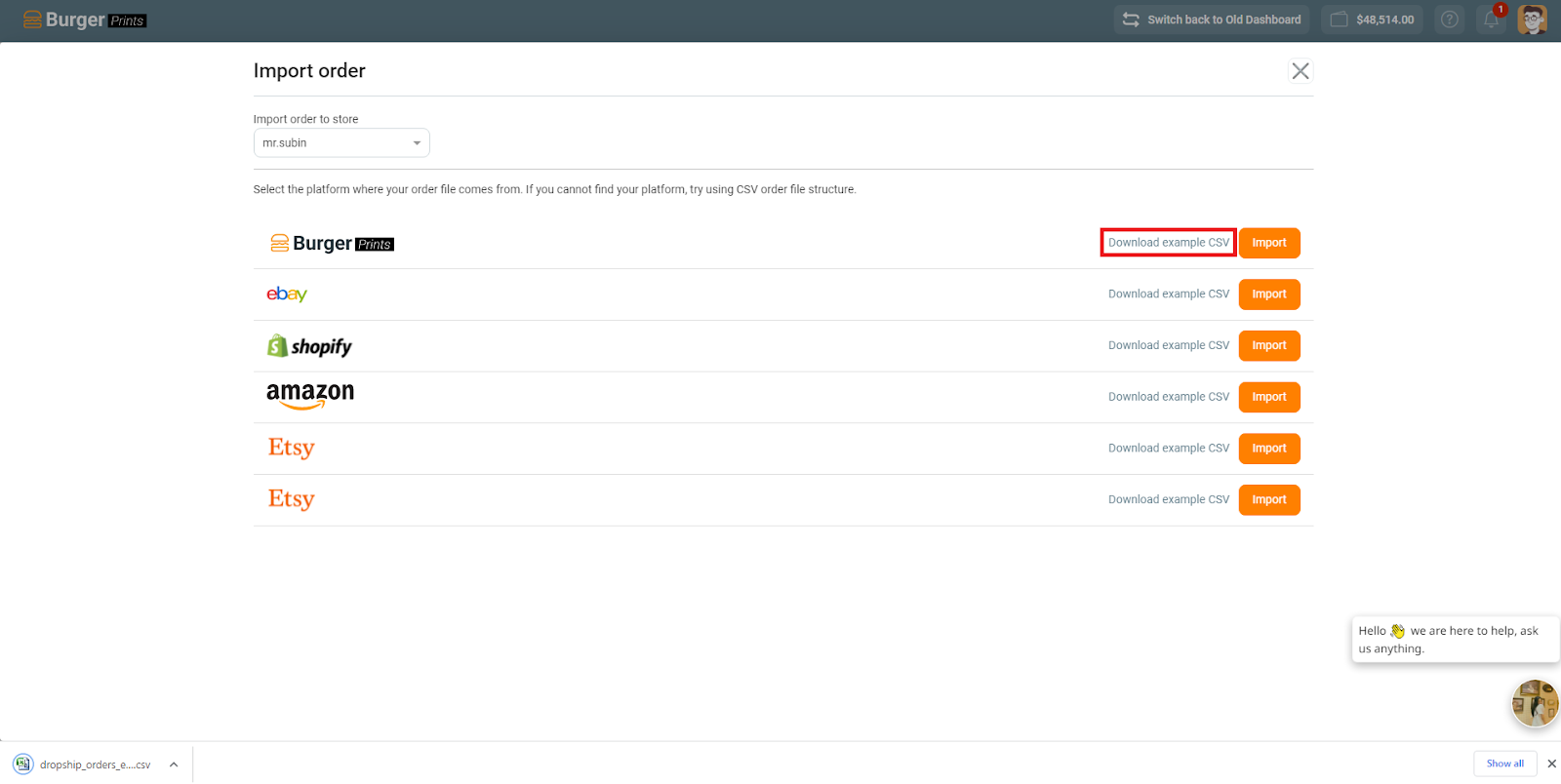
Task: Click the Shopify platform logo
Action: [x=309, y=346]
